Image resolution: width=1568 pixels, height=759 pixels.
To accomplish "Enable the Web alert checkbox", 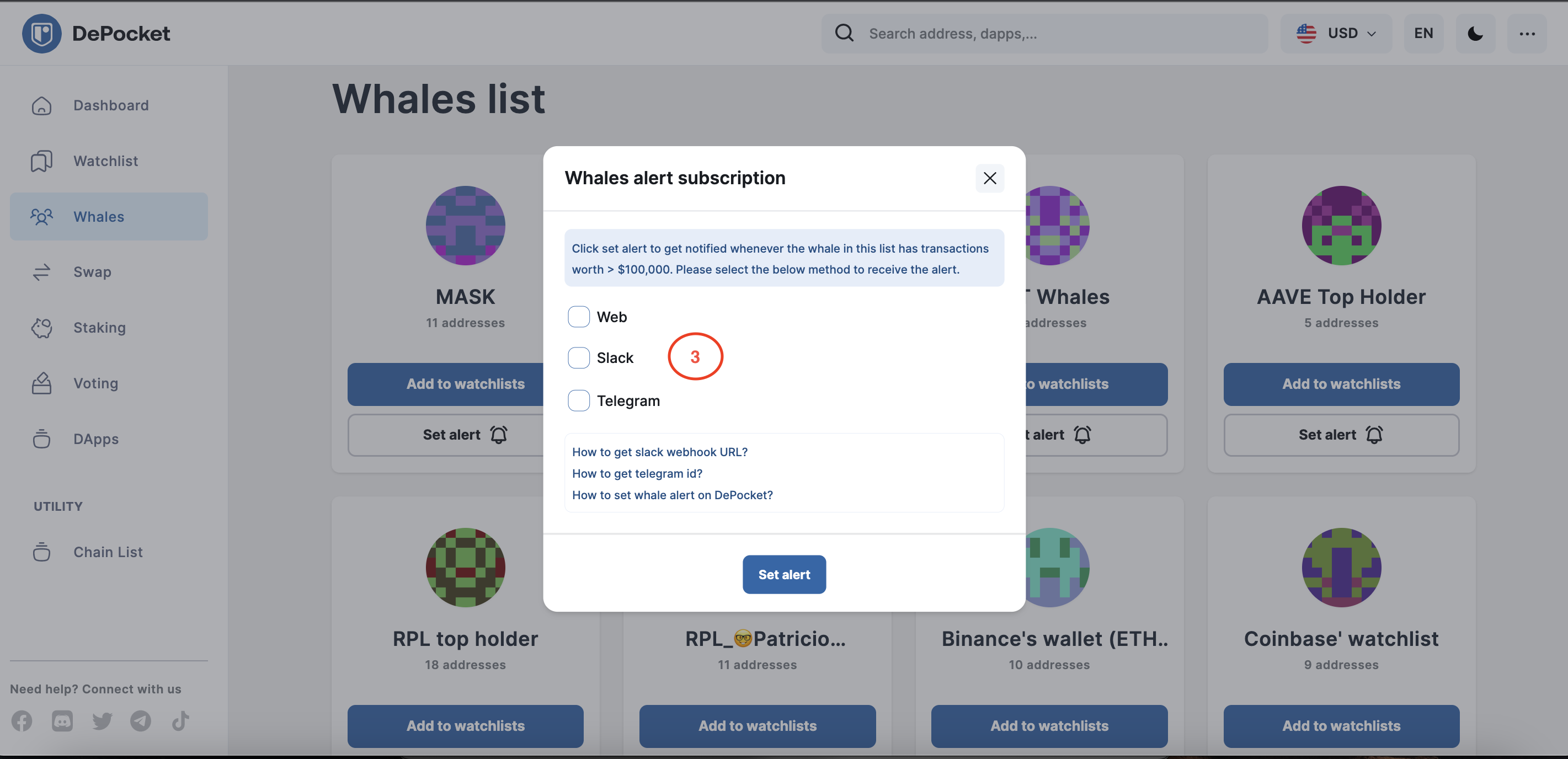I will tap(578, 317).
